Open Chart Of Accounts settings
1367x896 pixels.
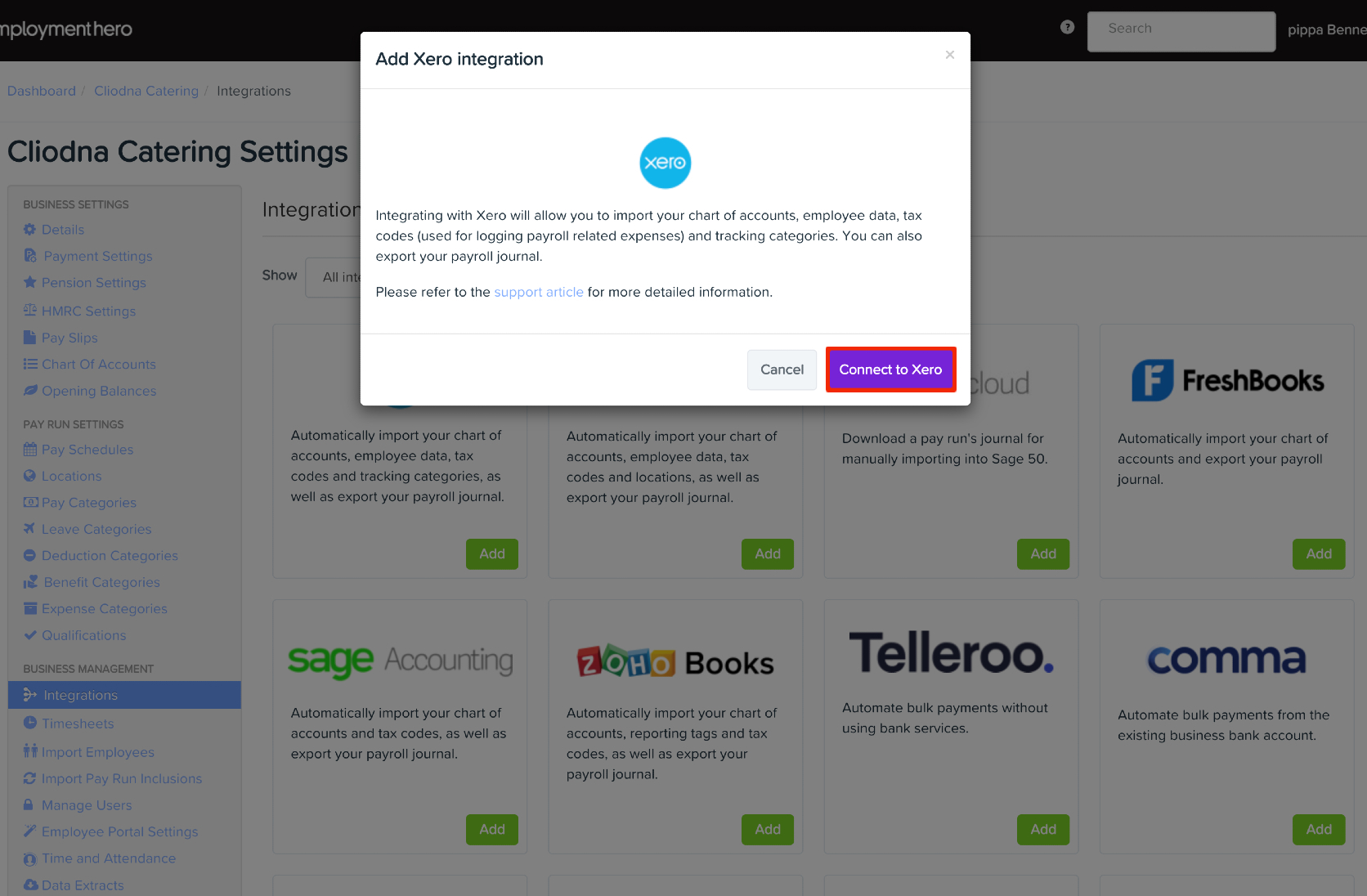(98, 365)
